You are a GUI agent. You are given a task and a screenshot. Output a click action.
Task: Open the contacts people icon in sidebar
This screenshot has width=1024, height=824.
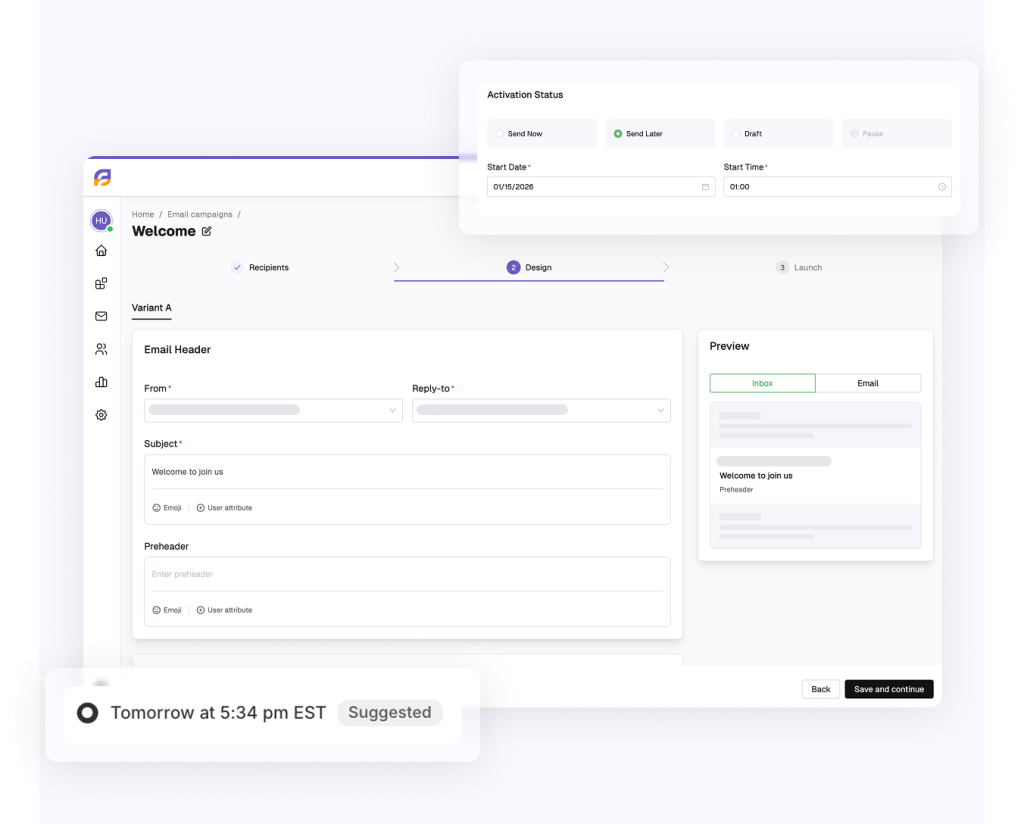tap(101, 349)
